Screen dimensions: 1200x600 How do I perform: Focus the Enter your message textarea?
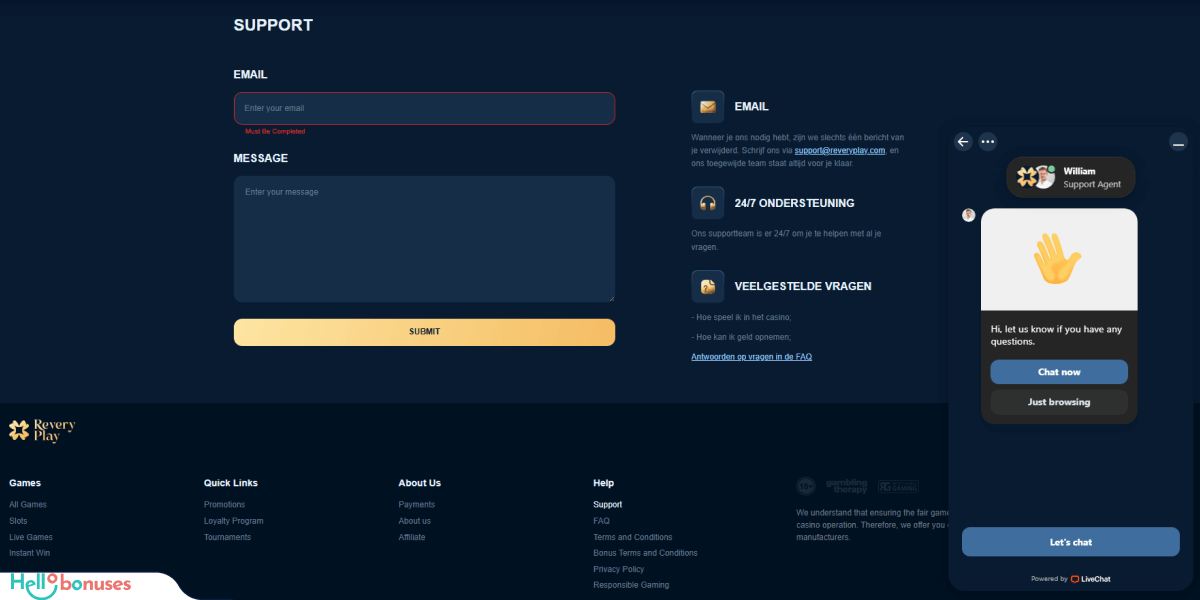pos(424,239)
